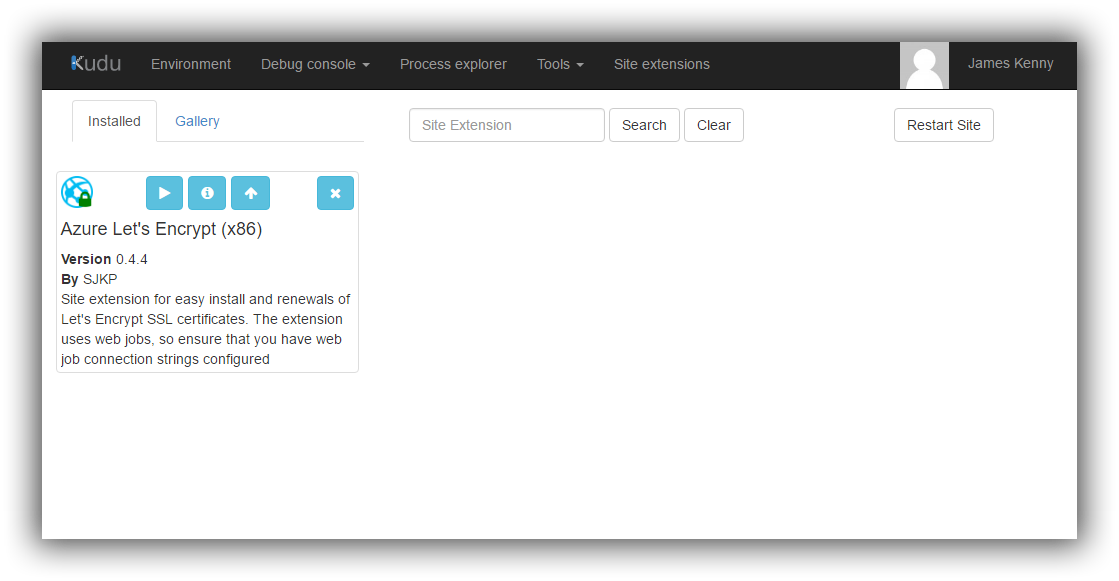This screenshot has width=1119, height=581.
Task: Open the Environment page
Action: pyautogui.click(x=191, y=64)
